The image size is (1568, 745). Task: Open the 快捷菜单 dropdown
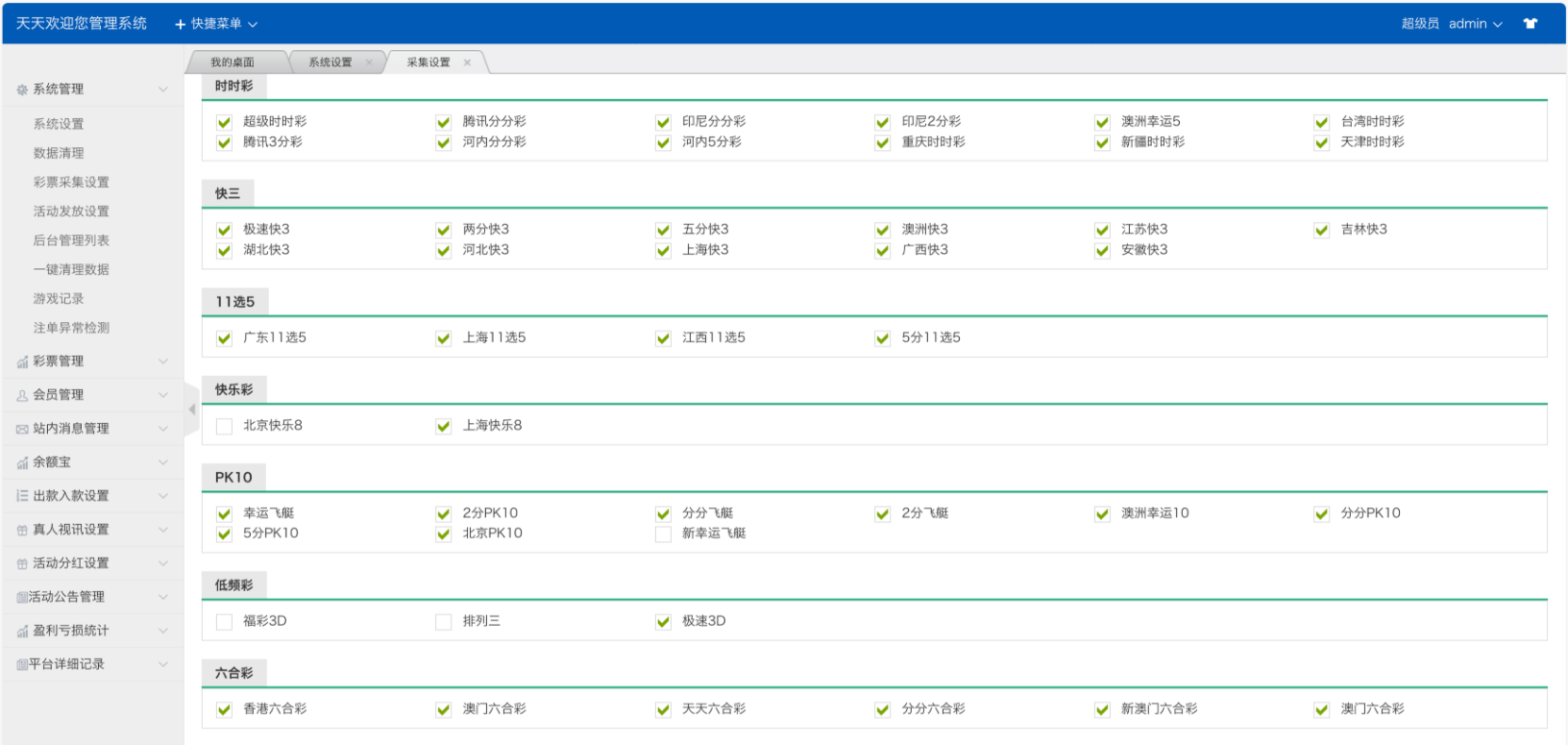(x=217, y=24)
